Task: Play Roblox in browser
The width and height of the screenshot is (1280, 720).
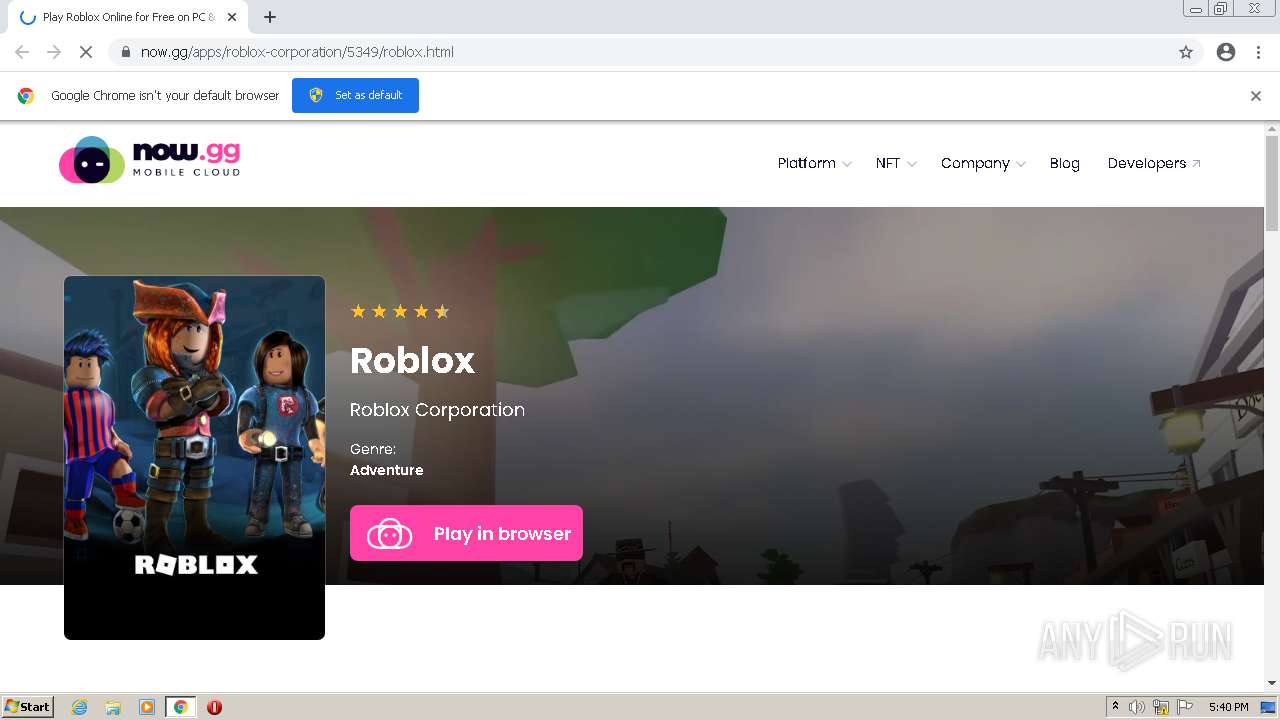Action: pos(466,533)
